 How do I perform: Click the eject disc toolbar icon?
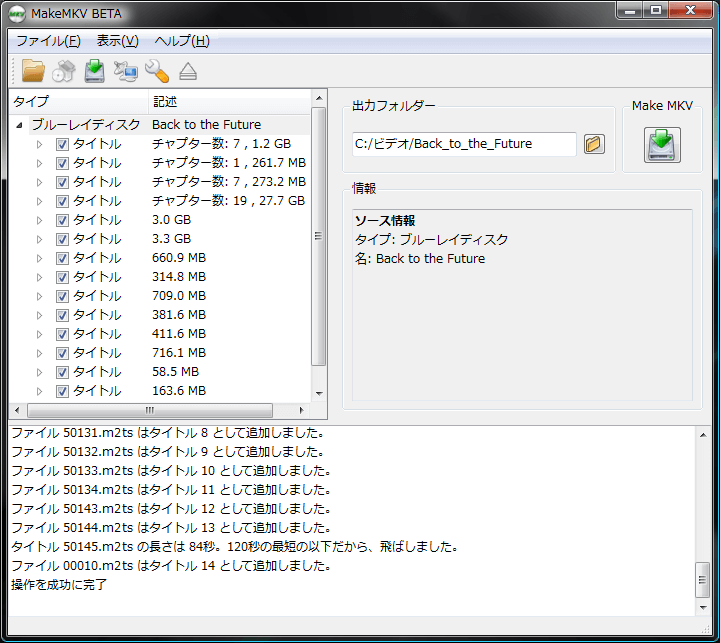tap(188, 72)
